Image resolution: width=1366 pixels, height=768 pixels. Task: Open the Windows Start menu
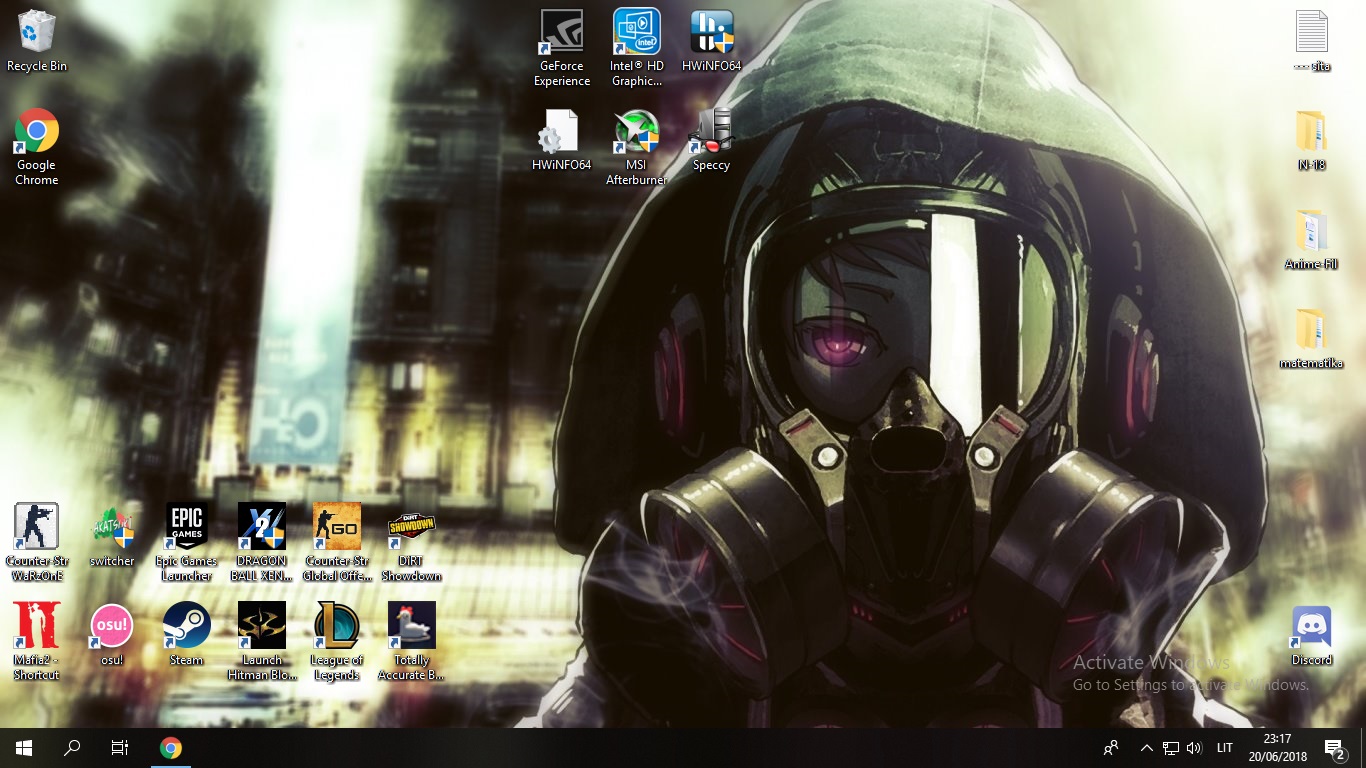pos(24,748)
